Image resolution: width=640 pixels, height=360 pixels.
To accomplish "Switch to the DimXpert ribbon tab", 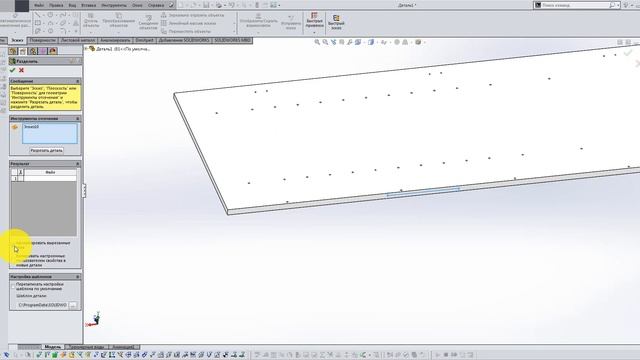I will (x=144, y=40).
